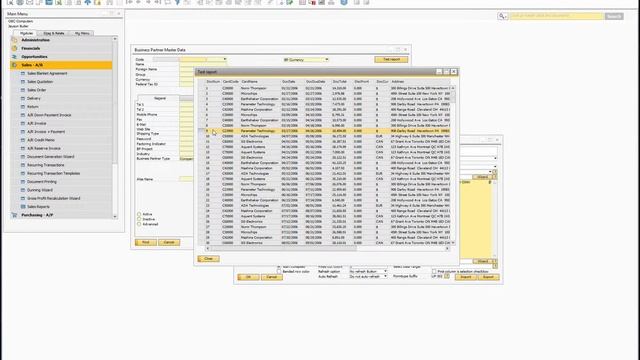Click the Export button

click(488, 277)
